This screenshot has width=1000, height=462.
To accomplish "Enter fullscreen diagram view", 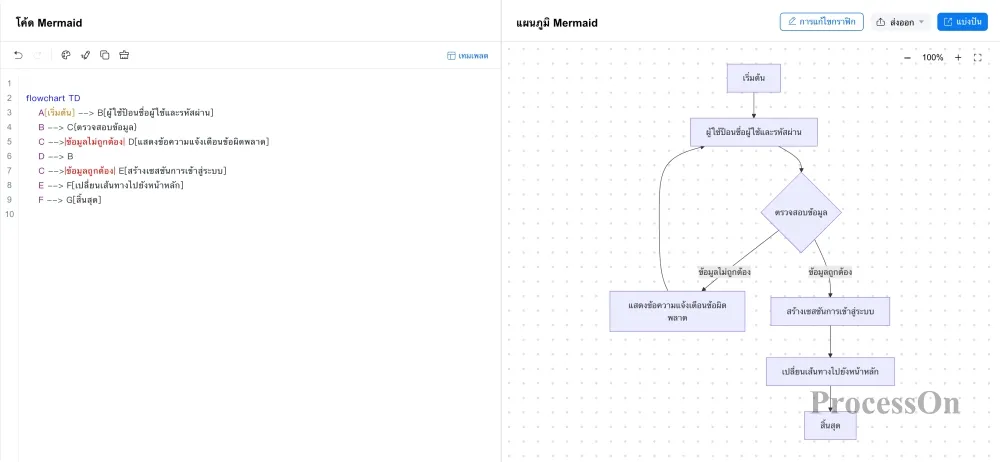I will (978, 57).
